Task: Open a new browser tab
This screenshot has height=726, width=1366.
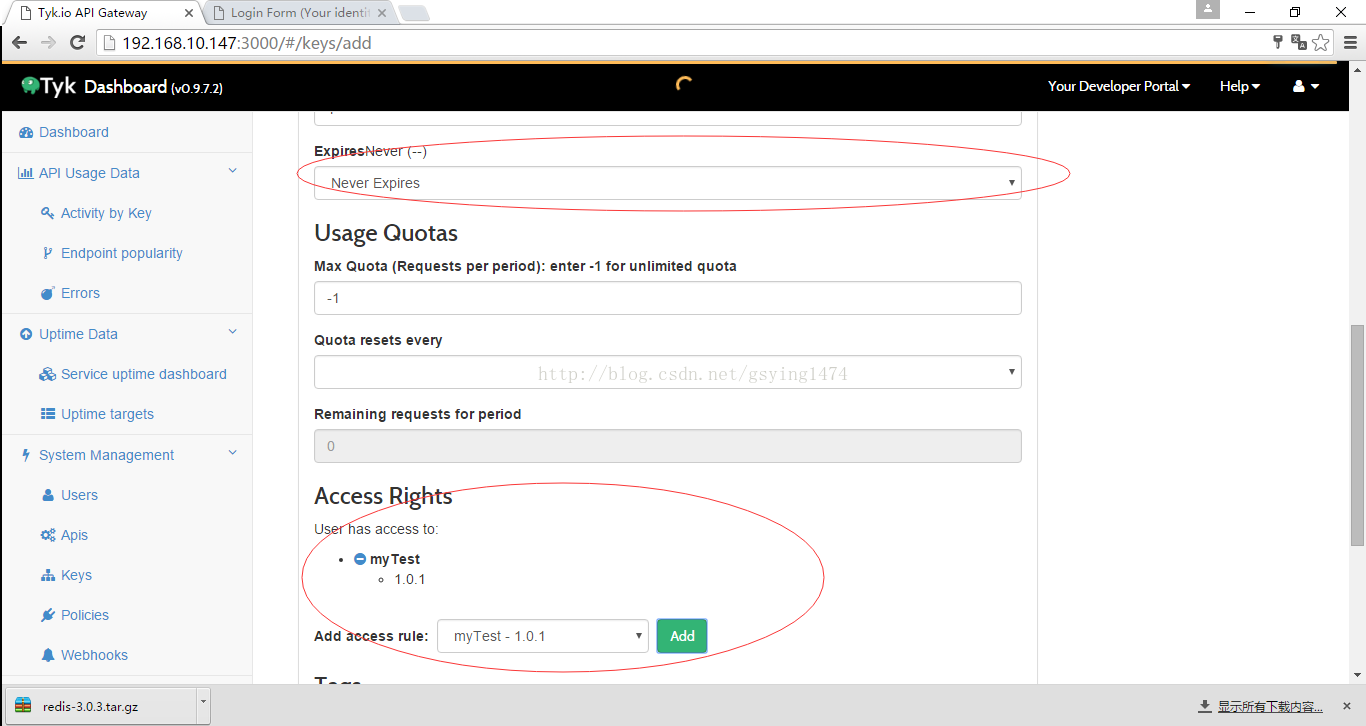Action: coord(414,13)
